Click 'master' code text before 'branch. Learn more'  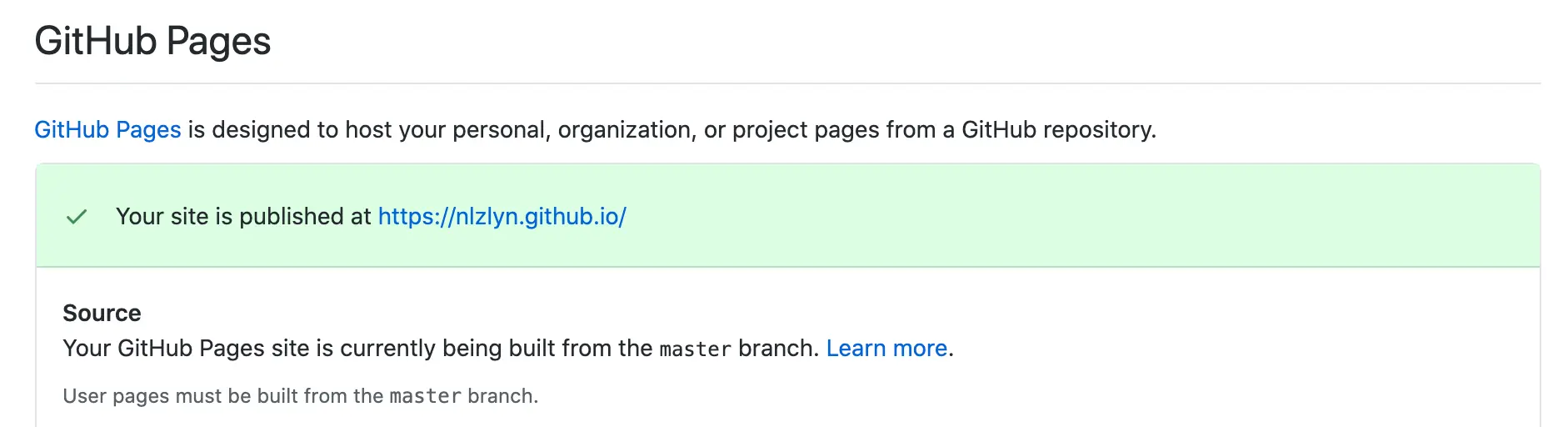tap(695, 349)
